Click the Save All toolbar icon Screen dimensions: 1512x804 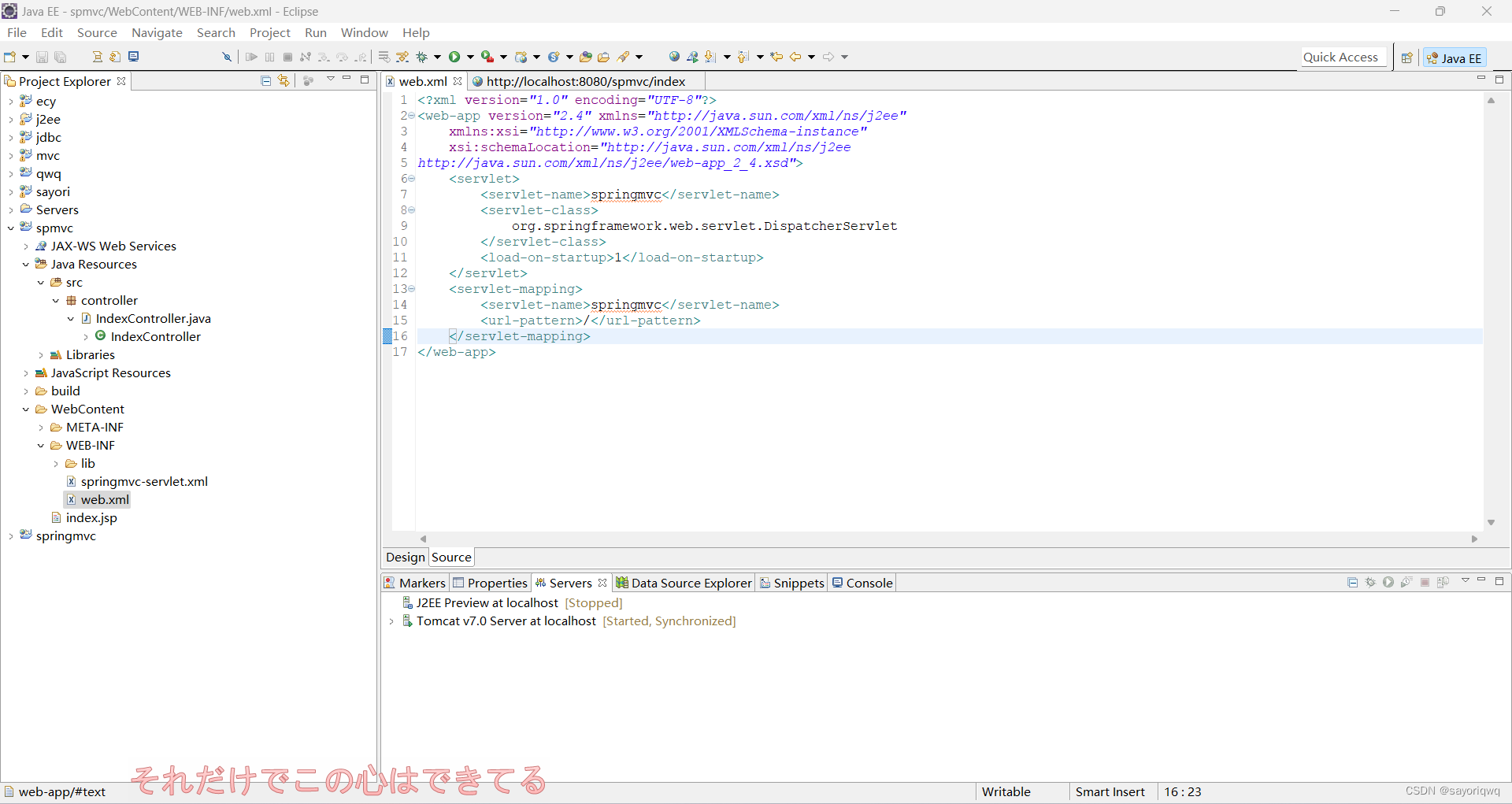click(x=60, y=57)
